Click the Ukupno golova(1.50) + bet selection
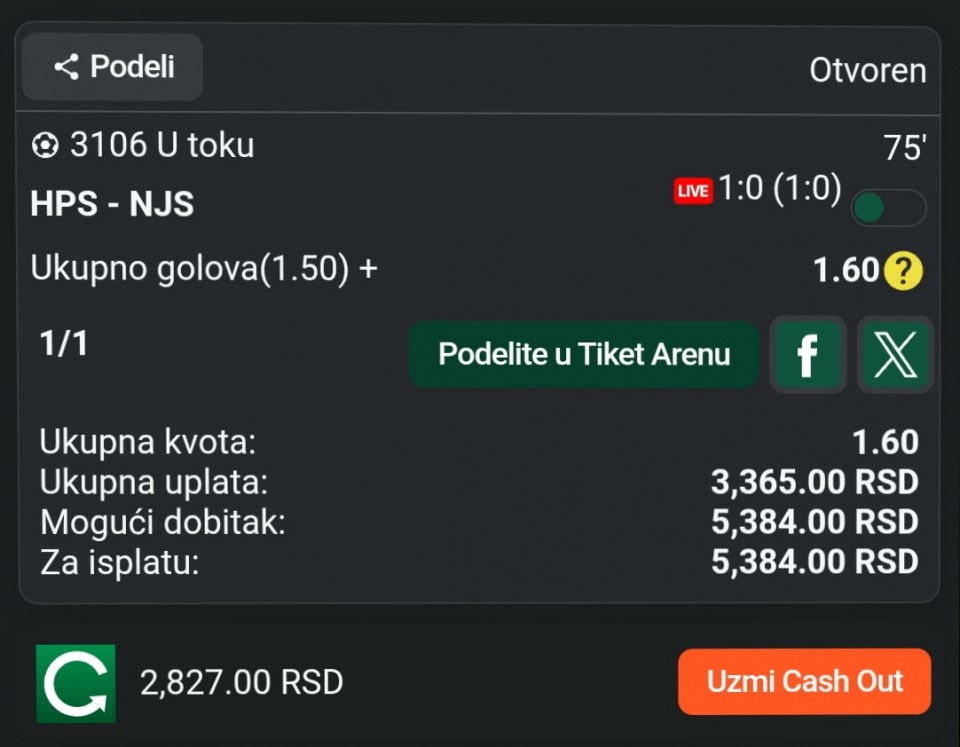This screenshot has height=747, width=960. pos(204,269)
